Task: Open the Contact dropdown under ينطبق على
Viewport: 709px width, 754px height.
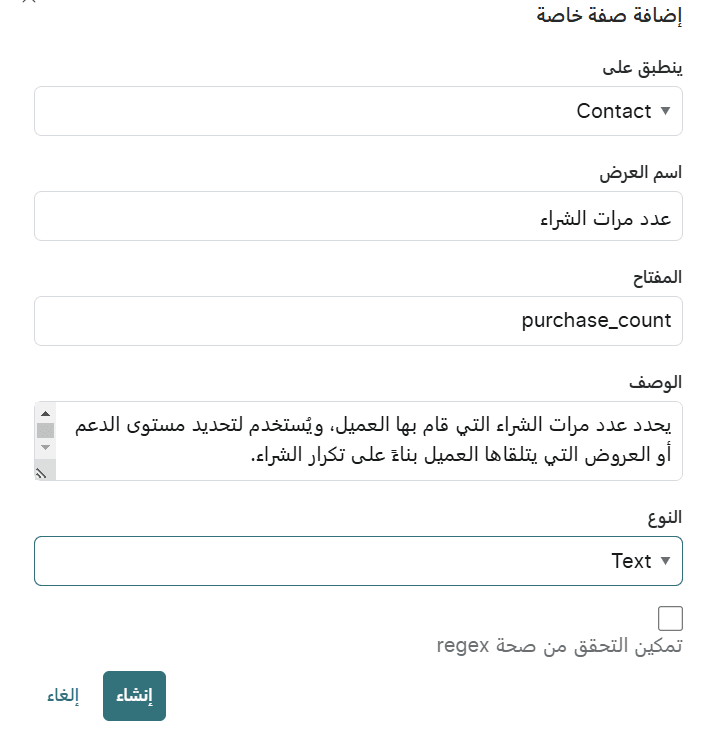Action: (358, 111)
